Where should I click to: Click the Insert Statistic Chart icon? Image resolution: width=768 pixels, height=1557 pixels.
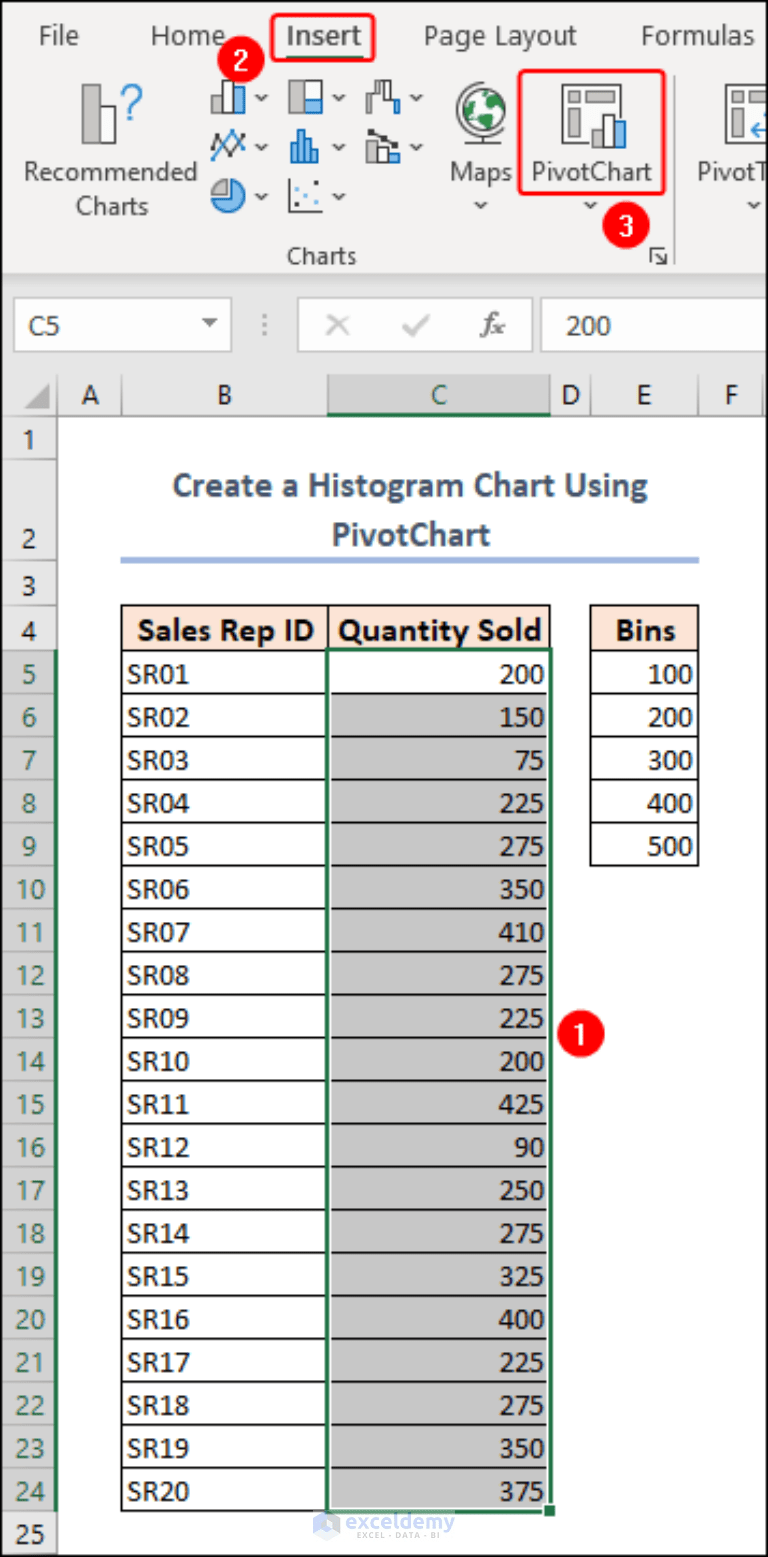pyautogui.click(x=305, y=145)
